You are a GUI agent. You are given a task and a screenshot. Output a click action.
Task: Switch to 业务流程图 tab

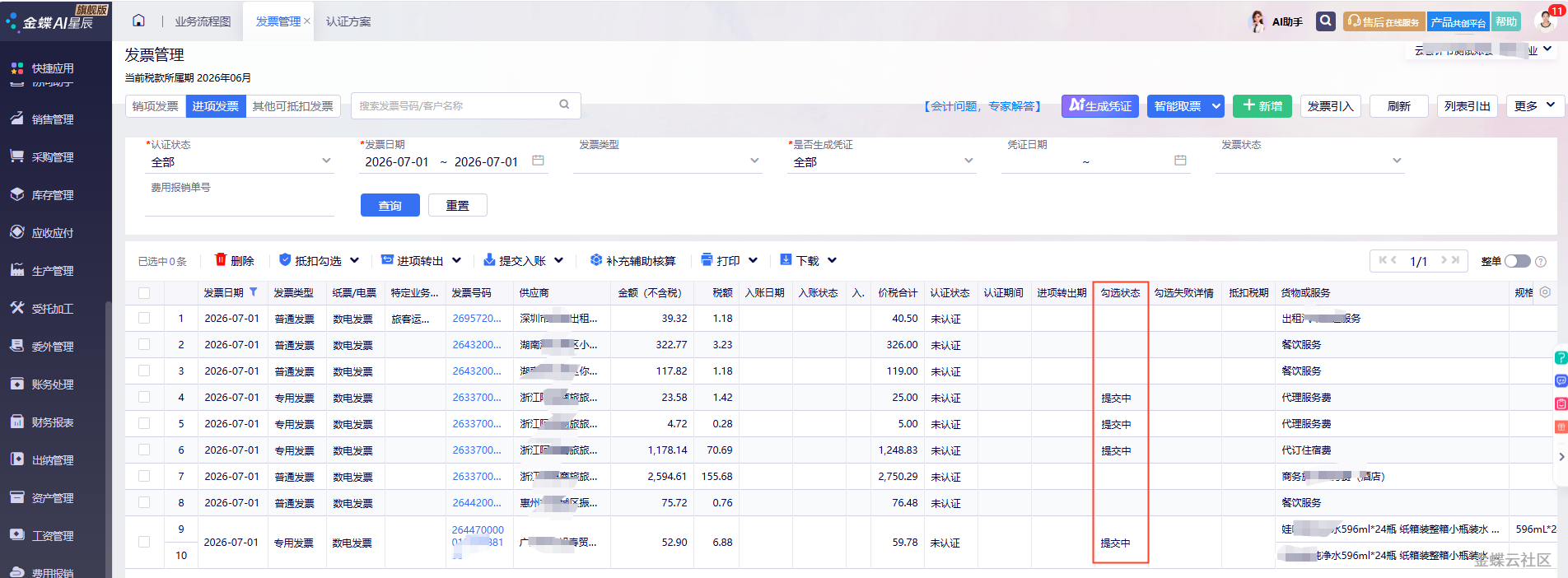[203, 21]
